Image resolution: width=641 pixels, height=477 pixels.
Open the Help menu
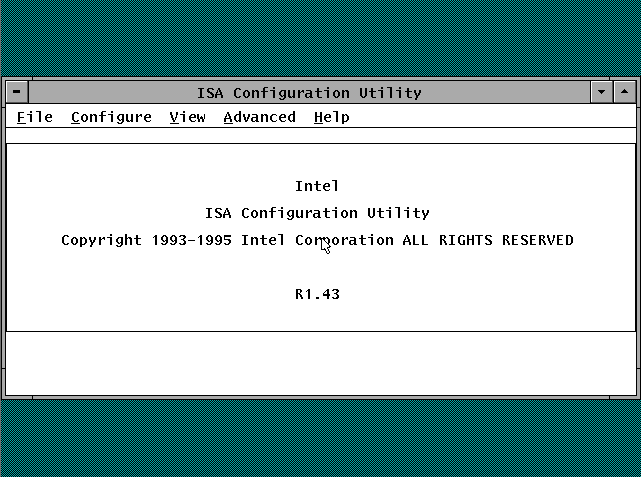[x=331, y=117]
